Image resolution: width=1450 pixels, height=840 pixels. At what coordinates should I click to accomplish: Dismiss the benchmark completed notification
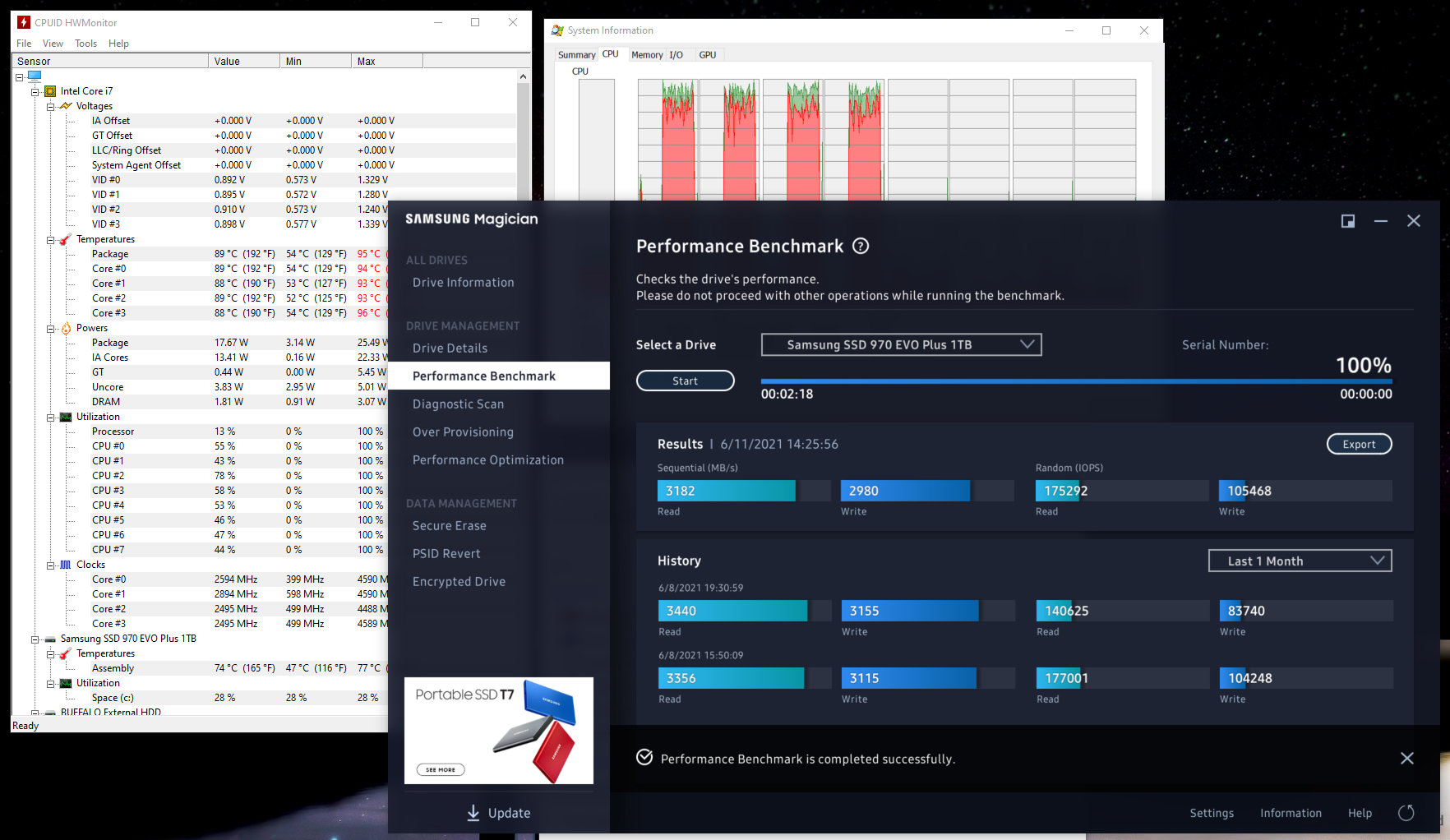tap(1407, 759)
